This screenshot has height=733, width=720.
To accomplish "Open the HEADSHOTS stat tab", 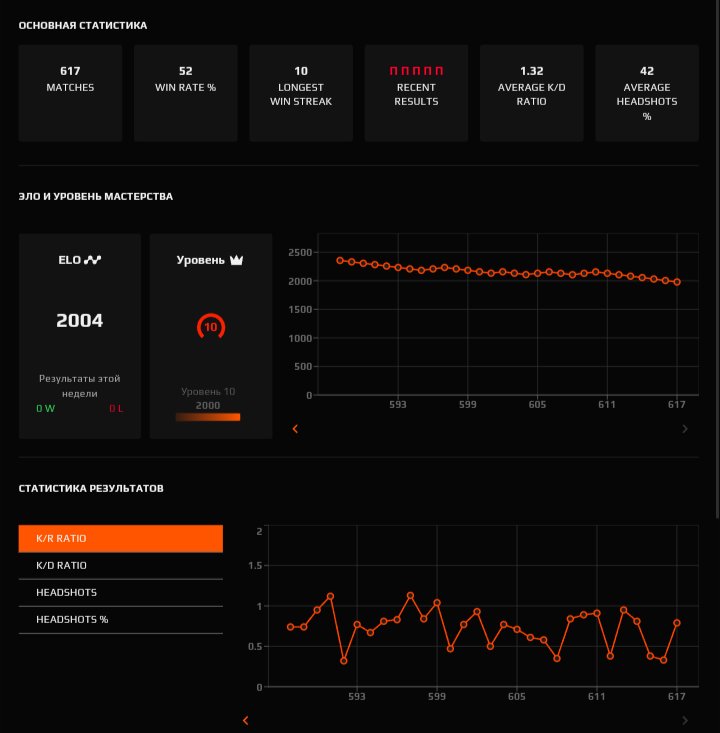I will pyautogui.click(x=121, y=593).
